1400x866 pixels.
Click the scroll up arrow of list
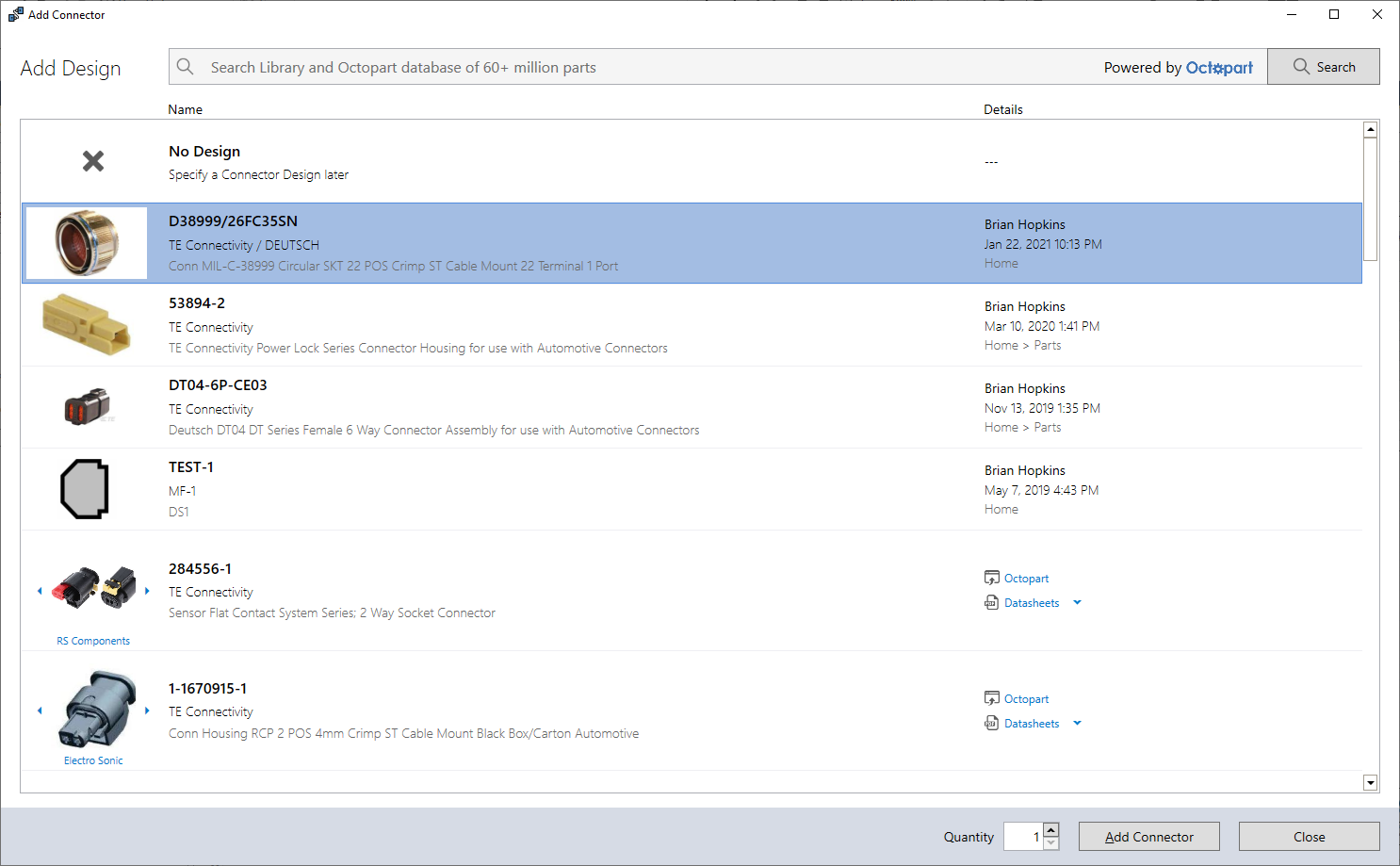click(x=1371, y=129)
